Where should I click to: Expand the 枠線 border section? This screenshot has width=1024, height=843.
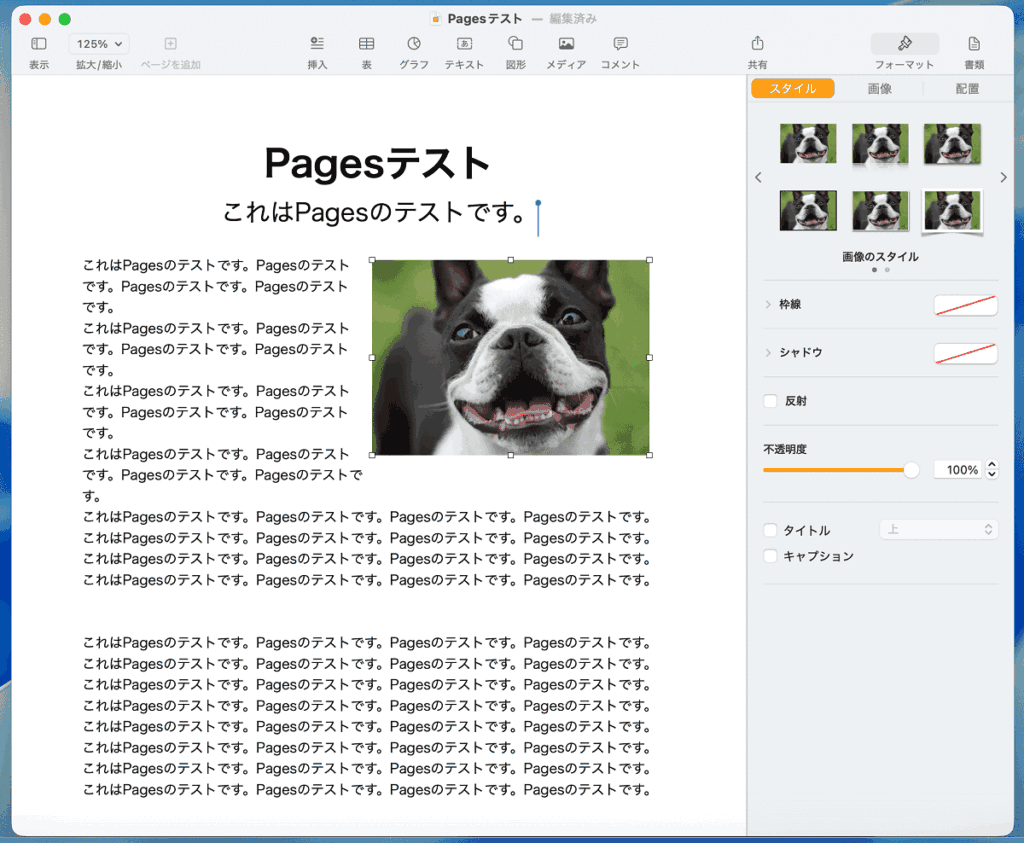[768, 304]
